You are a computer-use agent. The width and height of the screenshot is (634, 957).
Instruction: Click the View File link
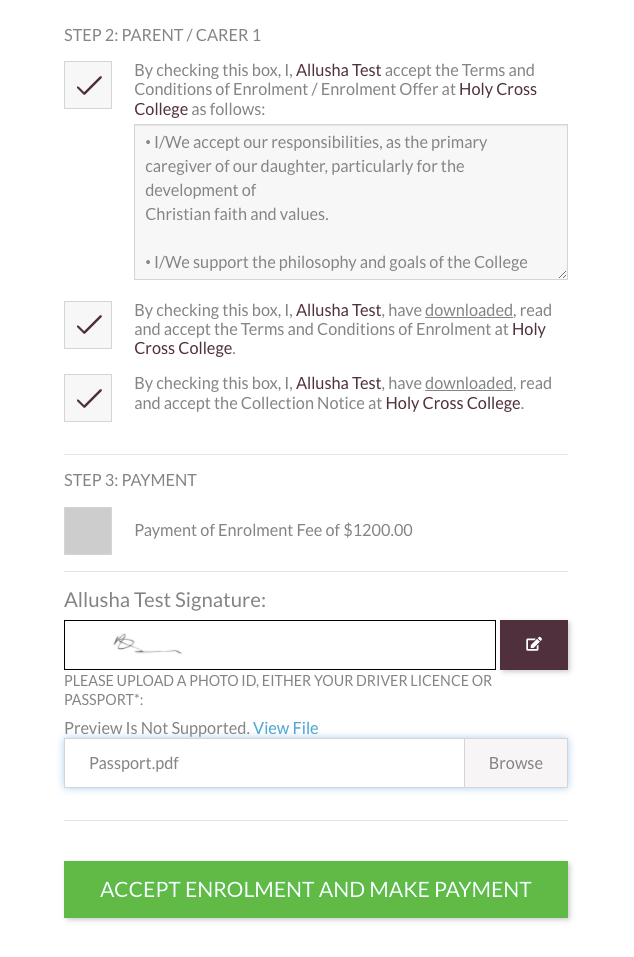pyautogui.click(x=286, y=728)
